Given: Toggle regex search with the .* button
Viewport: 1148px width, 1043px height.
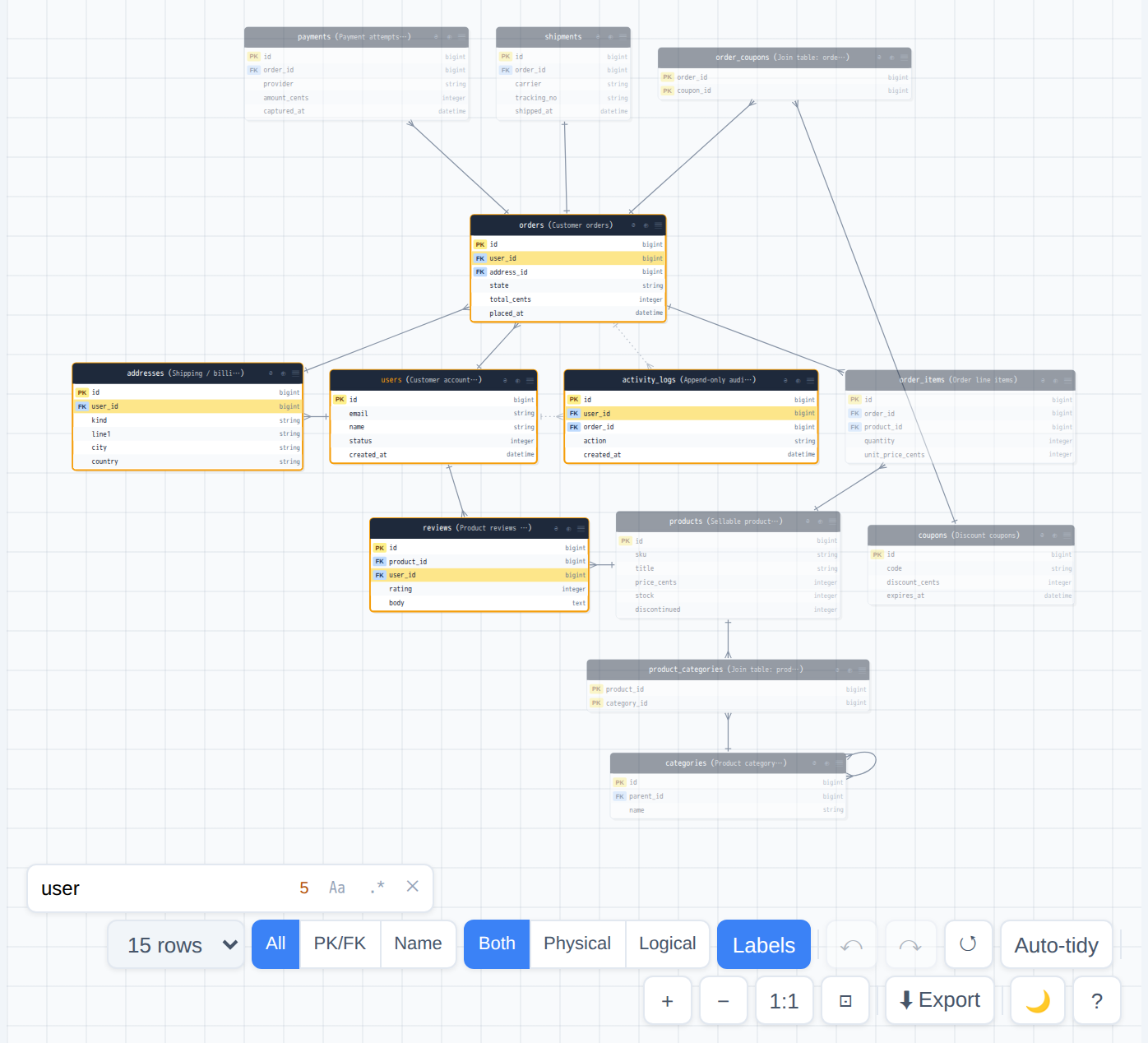Looking at the screenshot, I should click(x=377, y=888).
